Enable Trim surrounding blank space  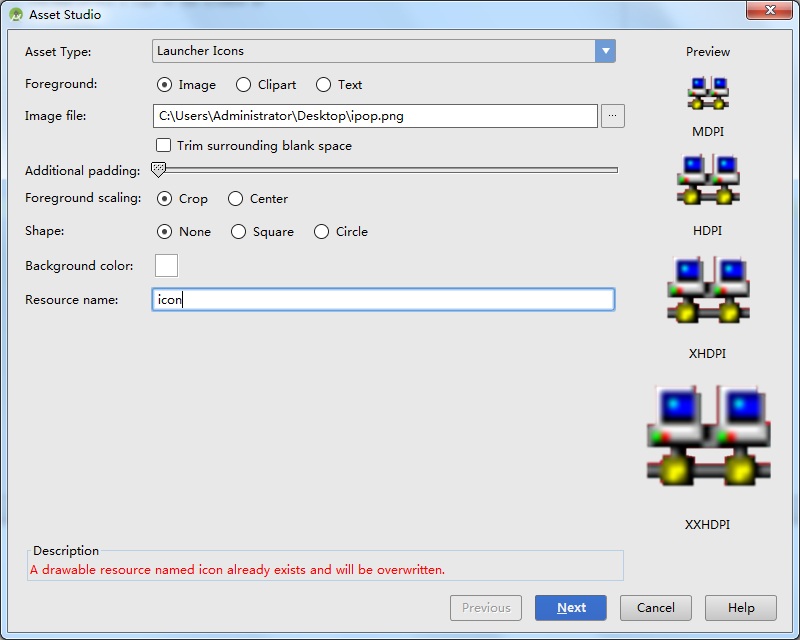click(x=163, y=145)
